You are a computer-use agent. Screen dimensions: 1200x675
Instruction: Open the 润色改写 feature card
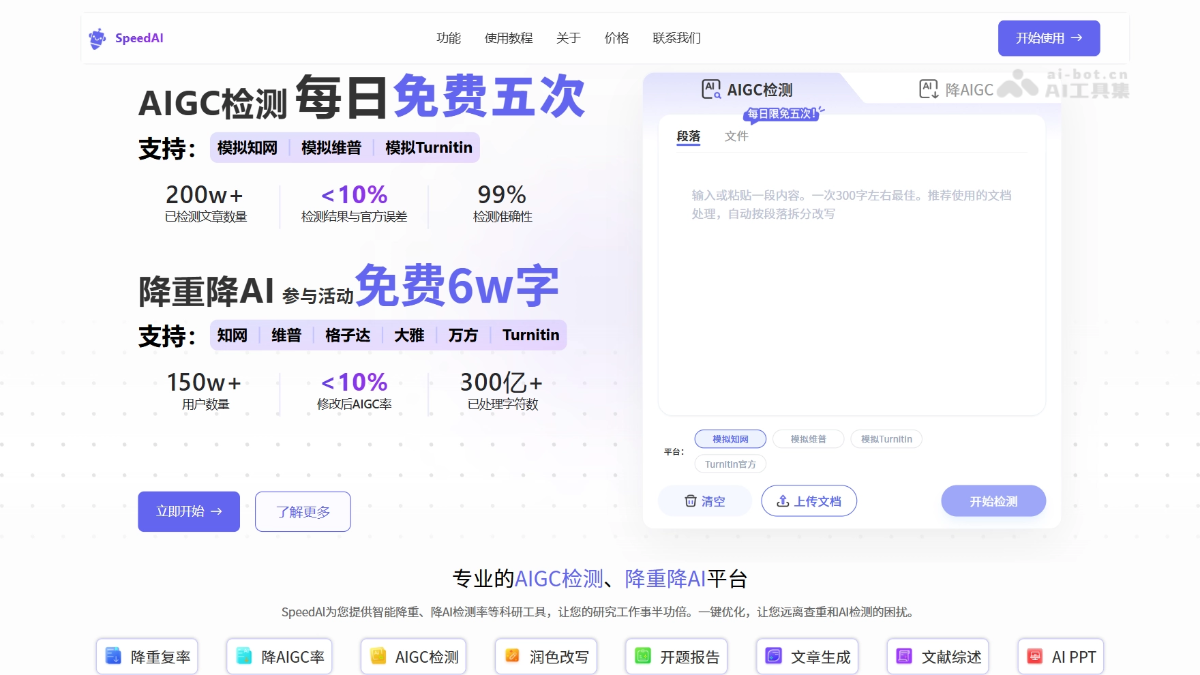pos(546,657)
